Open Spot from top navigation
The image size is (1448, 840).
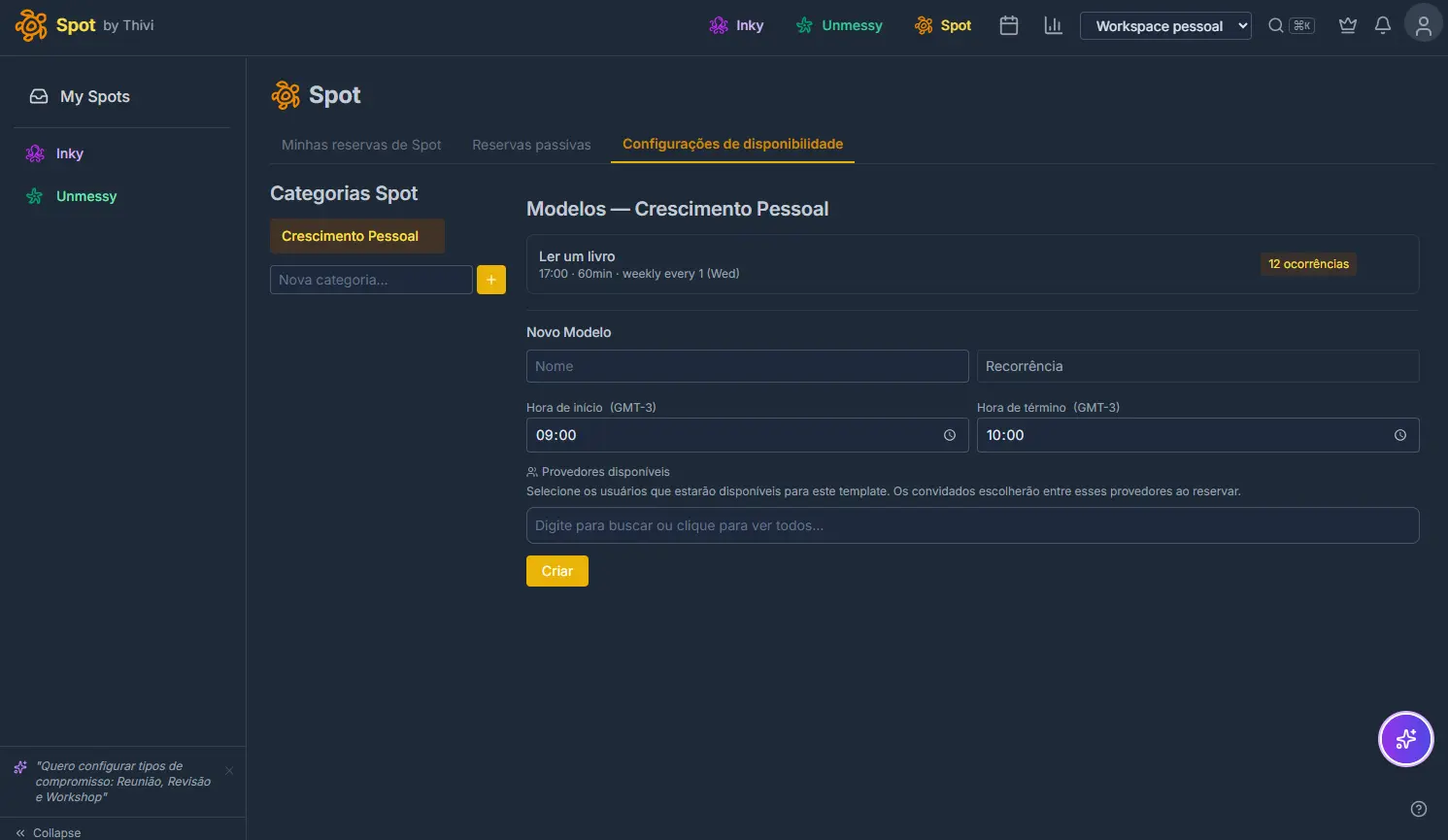pos(943,25)
